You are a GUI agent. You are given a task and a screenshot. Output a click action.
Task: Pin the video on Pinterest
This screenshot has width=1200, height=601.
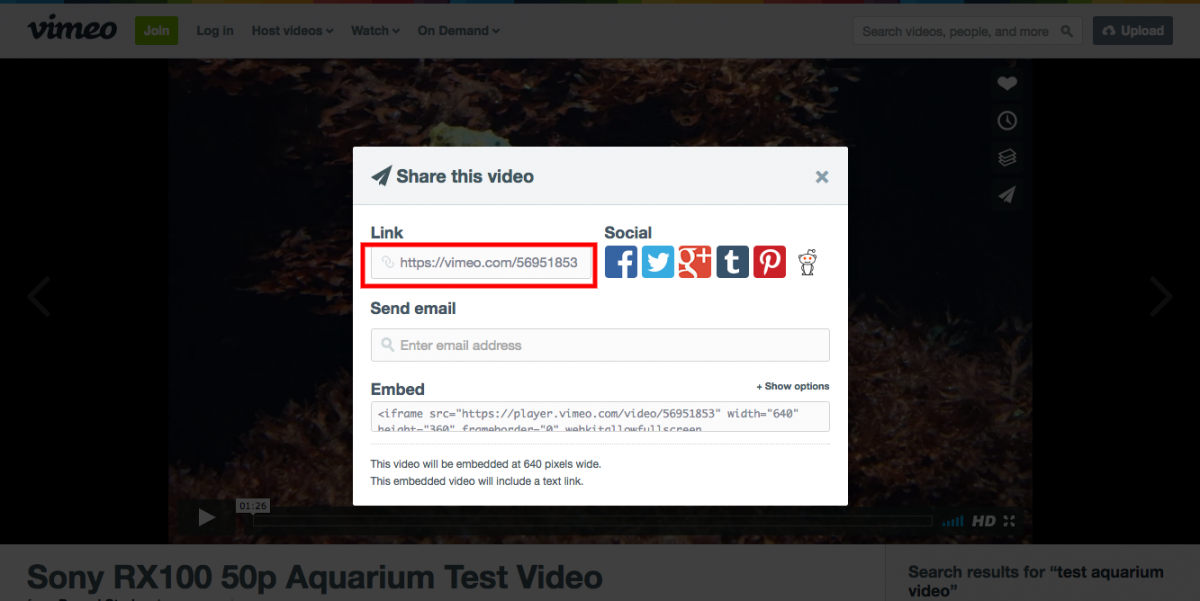click(x=769, y=262)
